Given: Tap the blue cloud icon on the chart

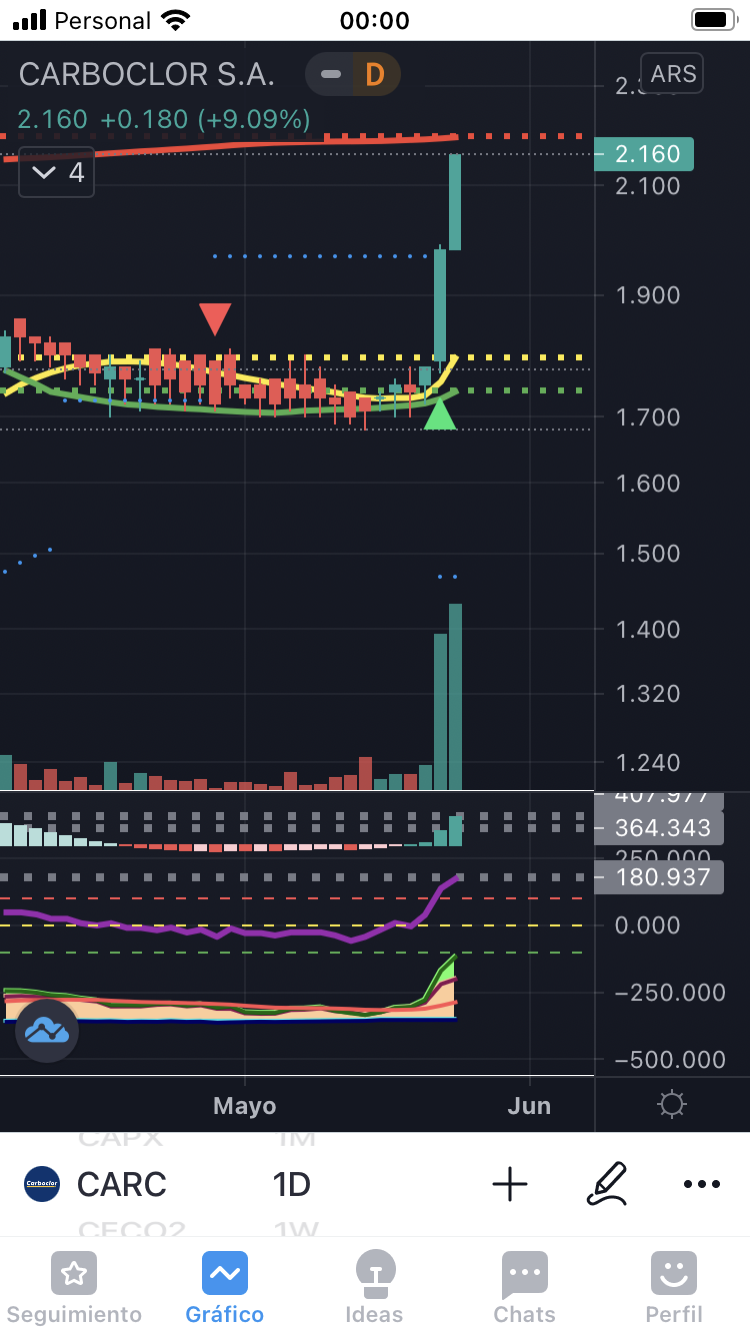Looking at the screenshot, I should pos(47,1030).
